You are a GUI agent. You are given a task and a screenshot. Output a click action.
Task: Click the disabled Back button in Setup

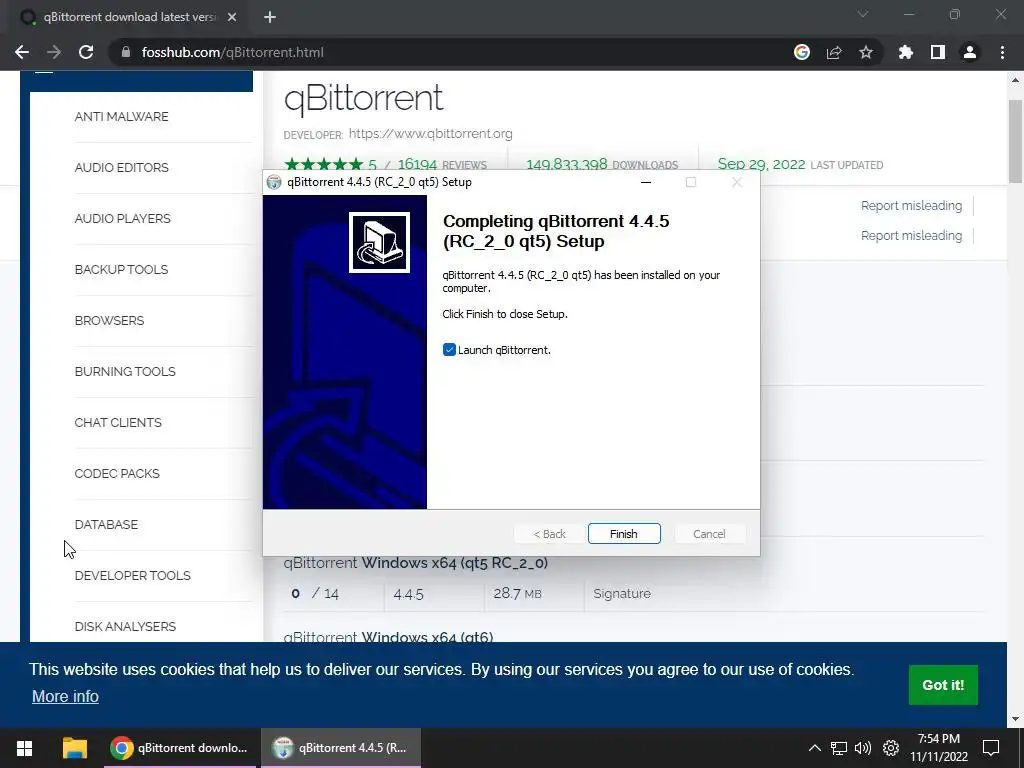tap(549, 534)
